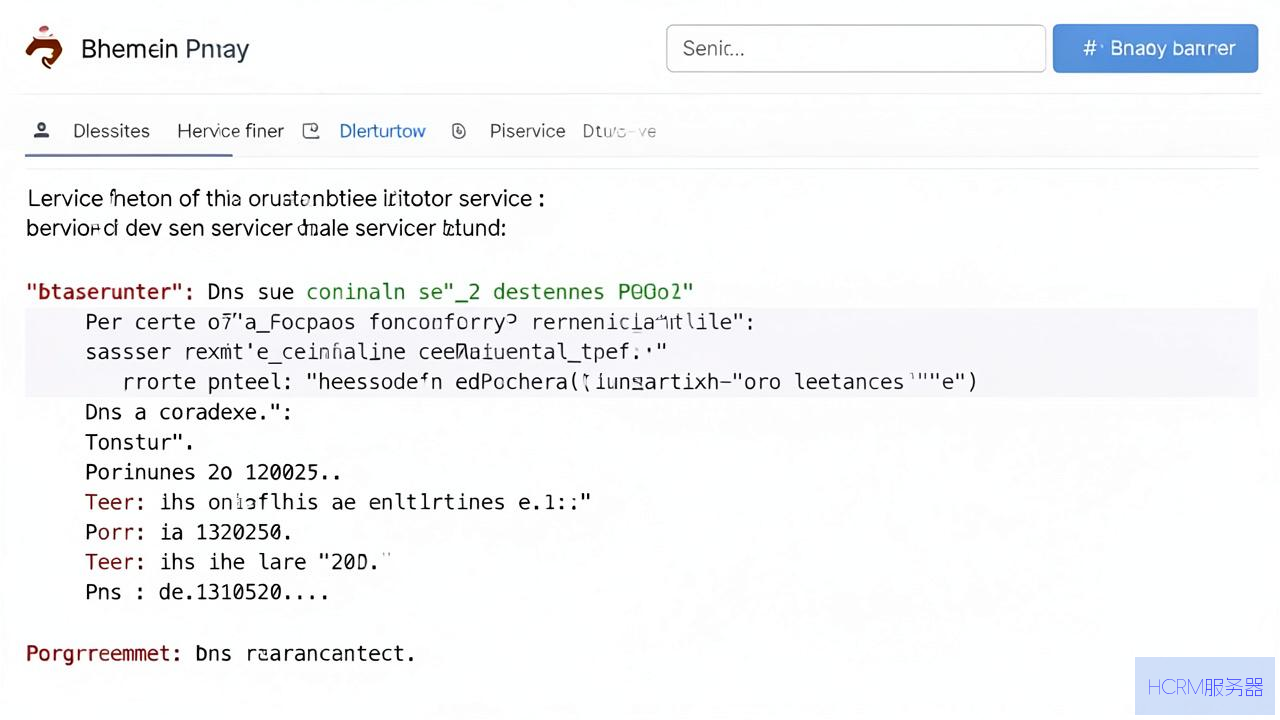This screenshot has height=720, width=1280.
Task: Click the Pns : de.1310520 line
Action: (207, 592)
